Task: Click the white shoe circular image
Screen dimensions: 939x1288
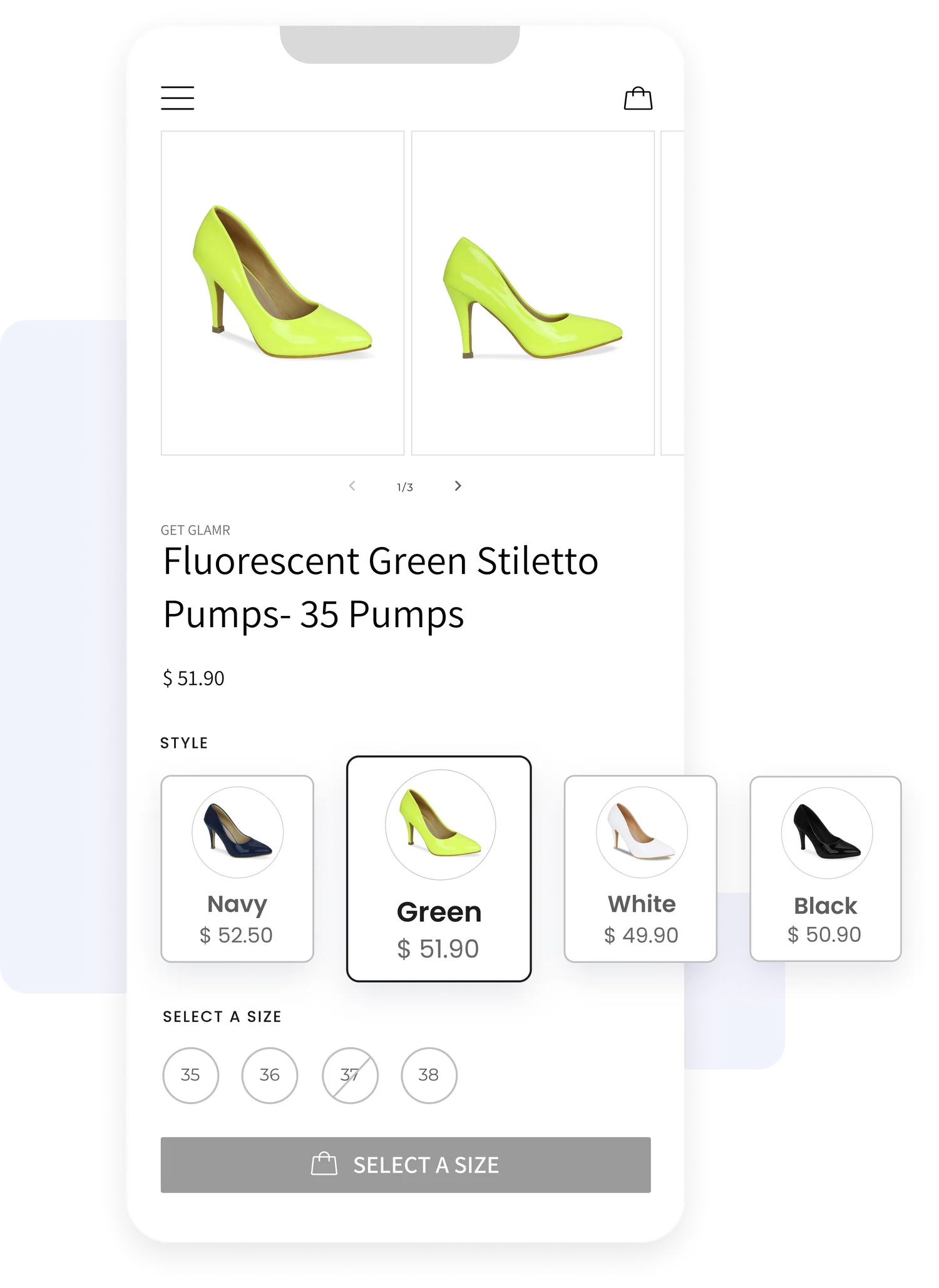Action: 642,832
